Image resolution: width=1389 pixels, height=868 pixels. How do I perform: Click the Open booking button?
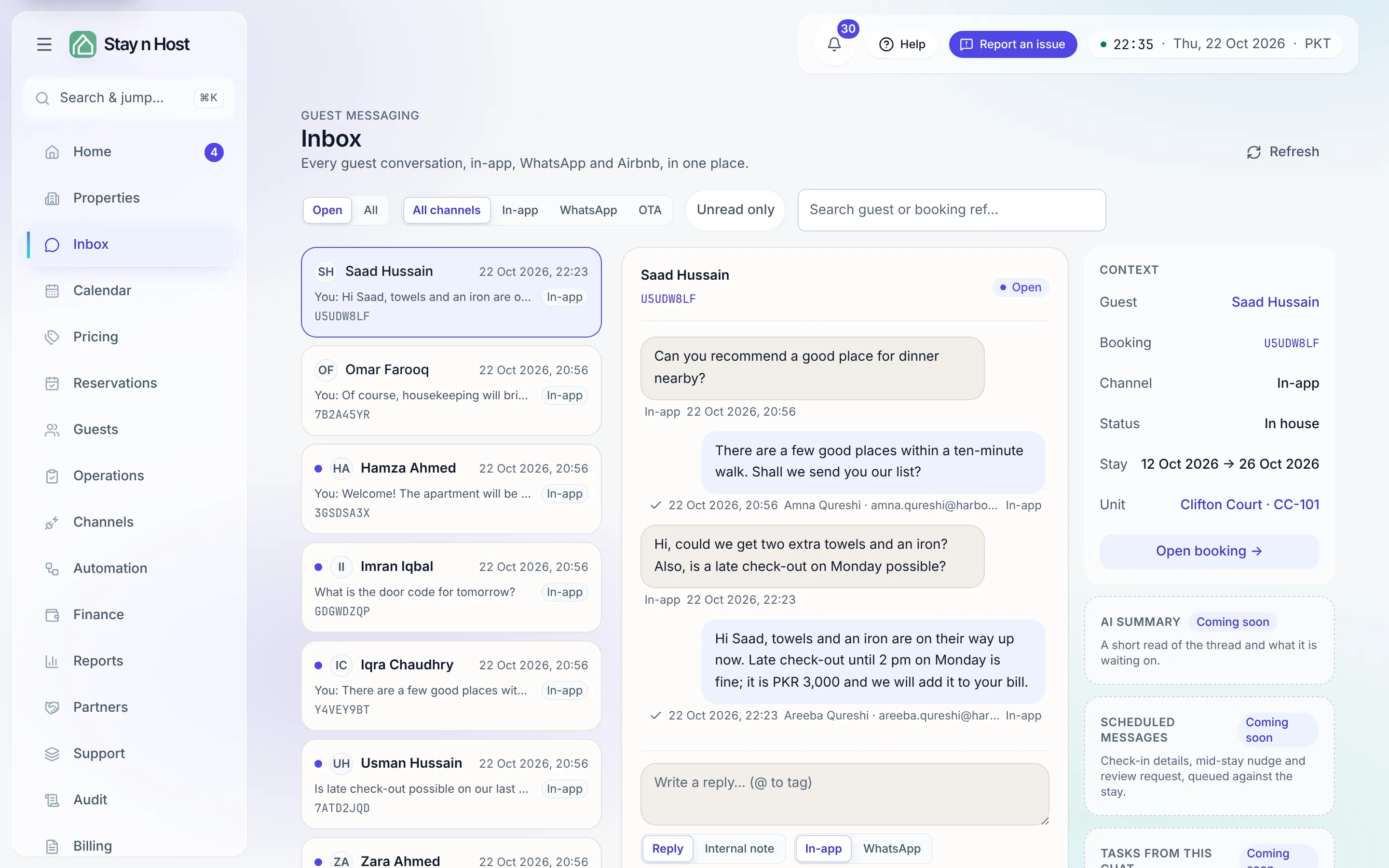coord(1210,552)
